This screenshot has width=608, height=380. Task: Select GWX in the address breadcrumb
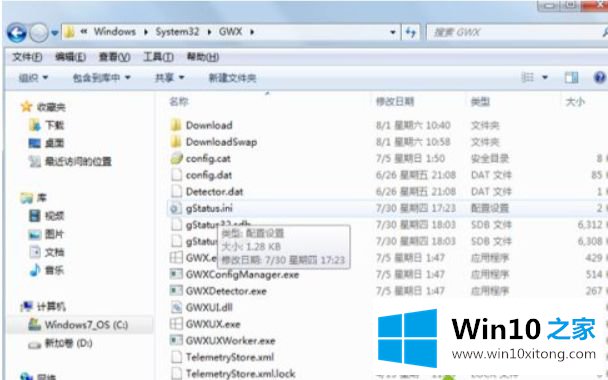click(230, 32)
